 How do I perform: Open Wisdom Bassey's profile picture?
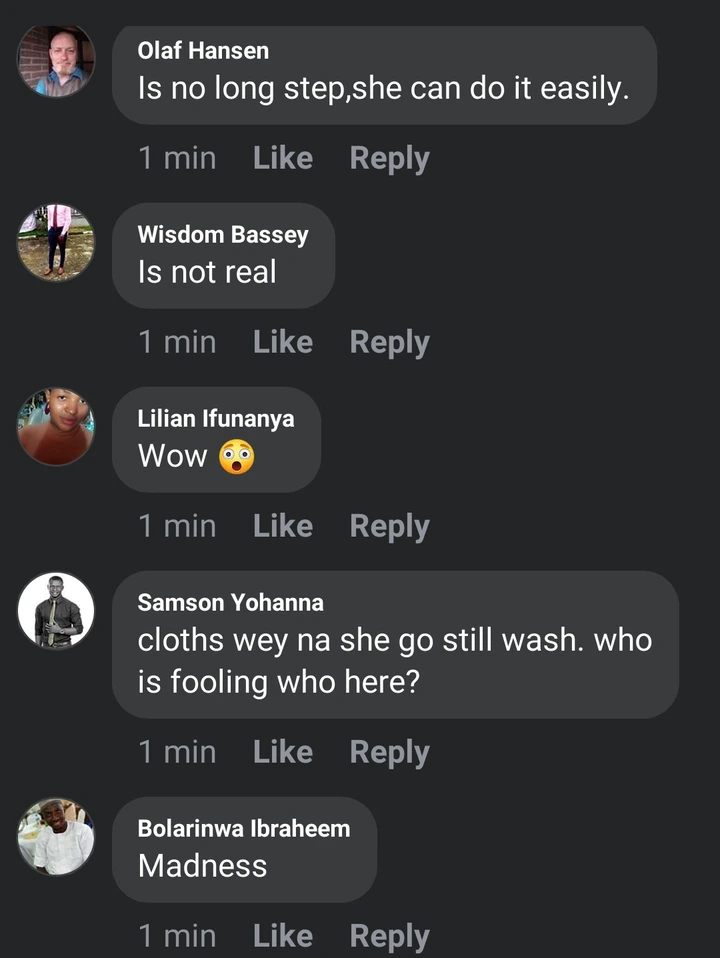56,242
